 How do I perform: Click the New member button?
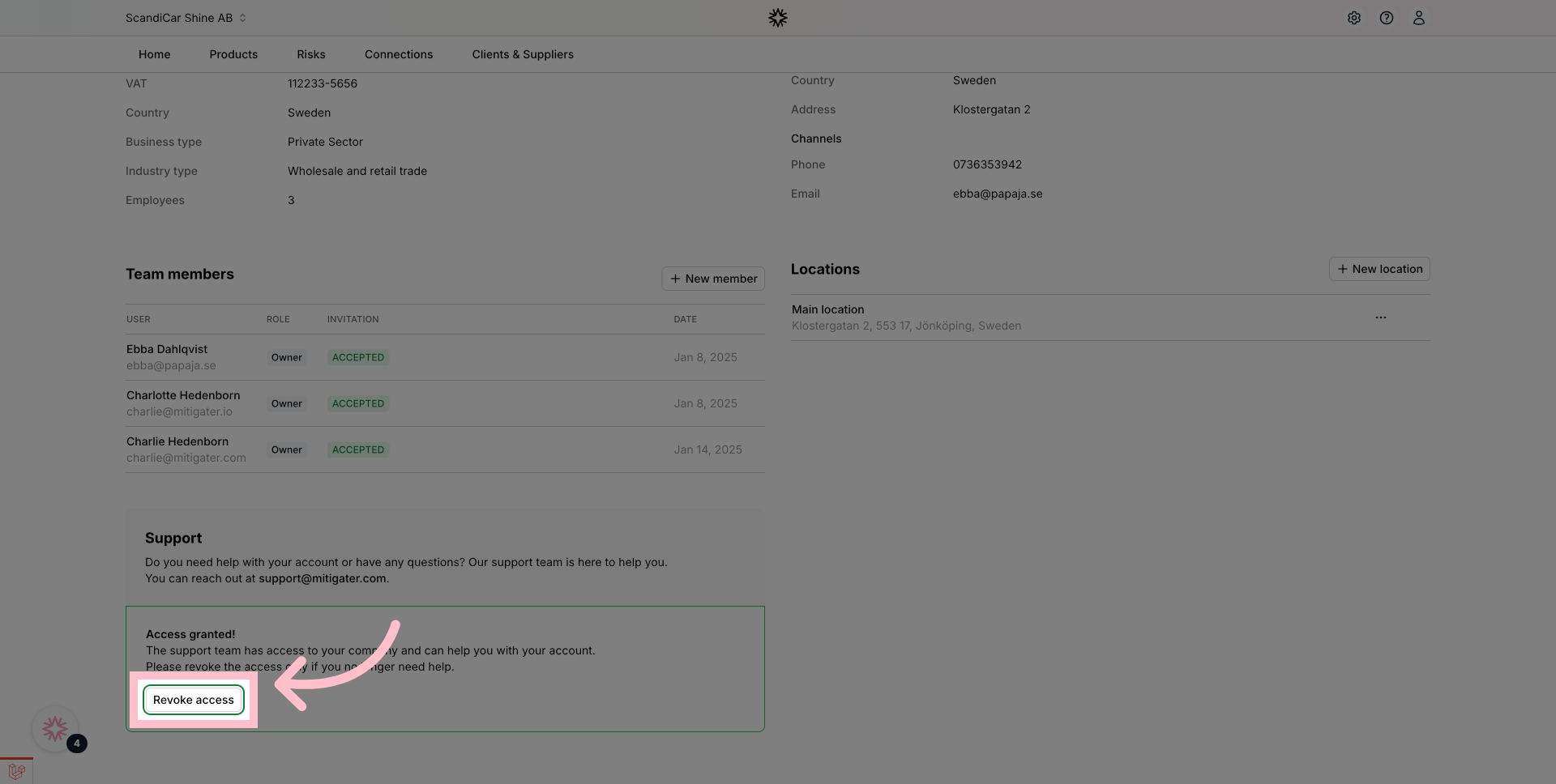[713, 279]
